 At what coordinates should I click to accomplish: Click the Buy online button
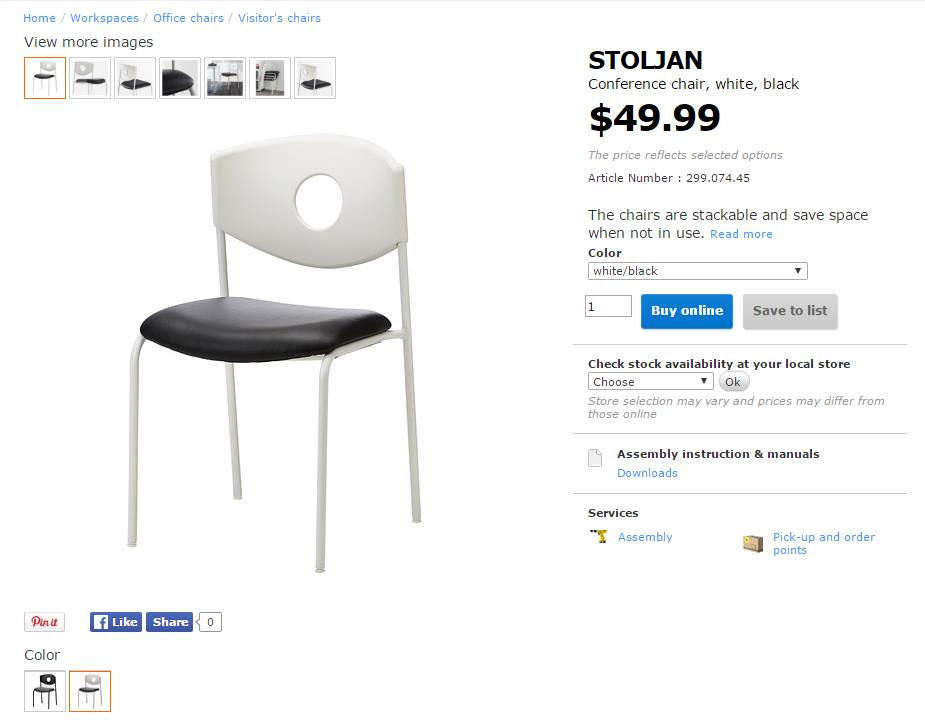pyautogui.click(x=686, y=311)
